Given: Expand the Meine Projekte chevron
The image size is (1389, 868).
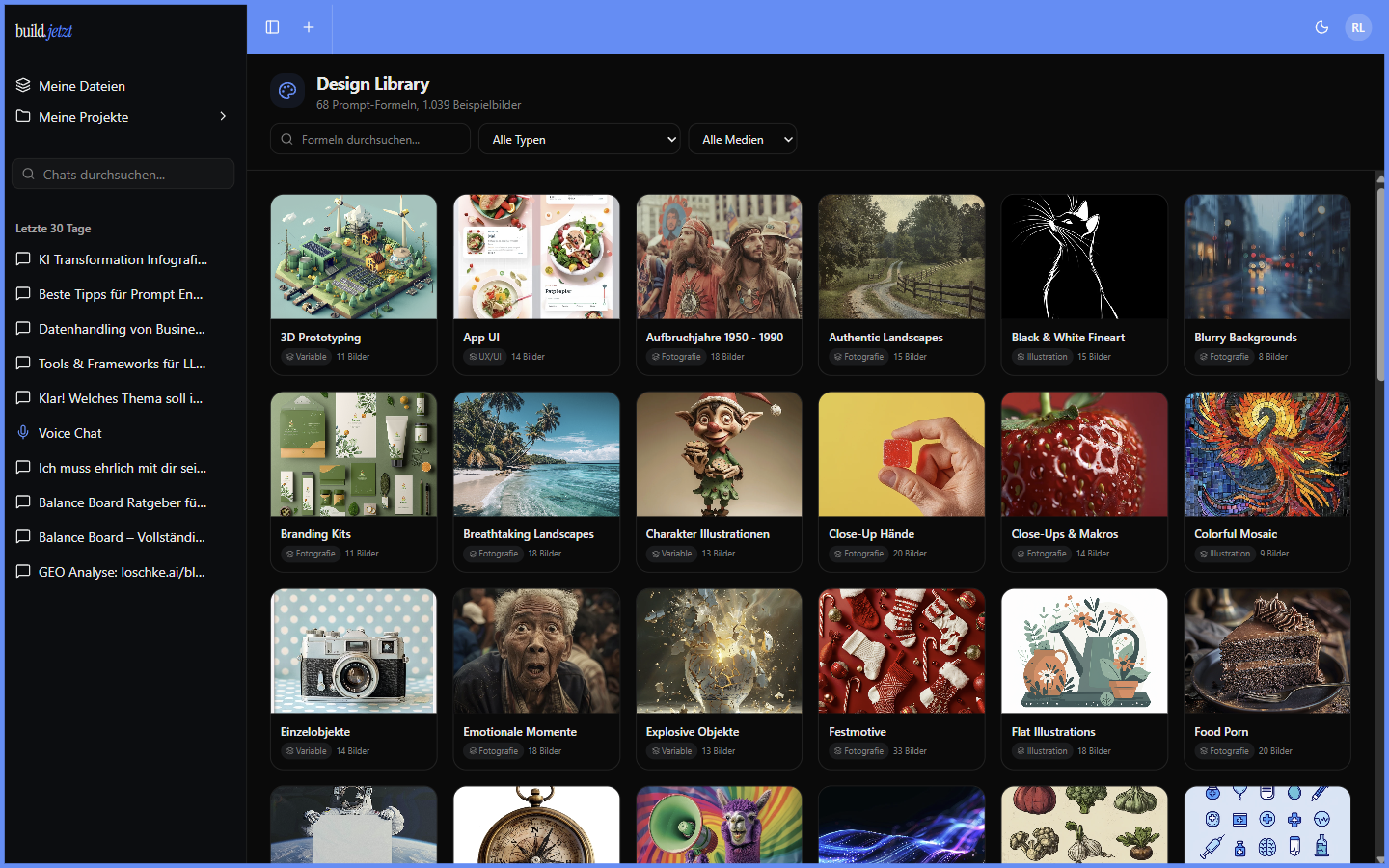Looking at the screenshot, I should pyautogui.click(x=223, y=116).
